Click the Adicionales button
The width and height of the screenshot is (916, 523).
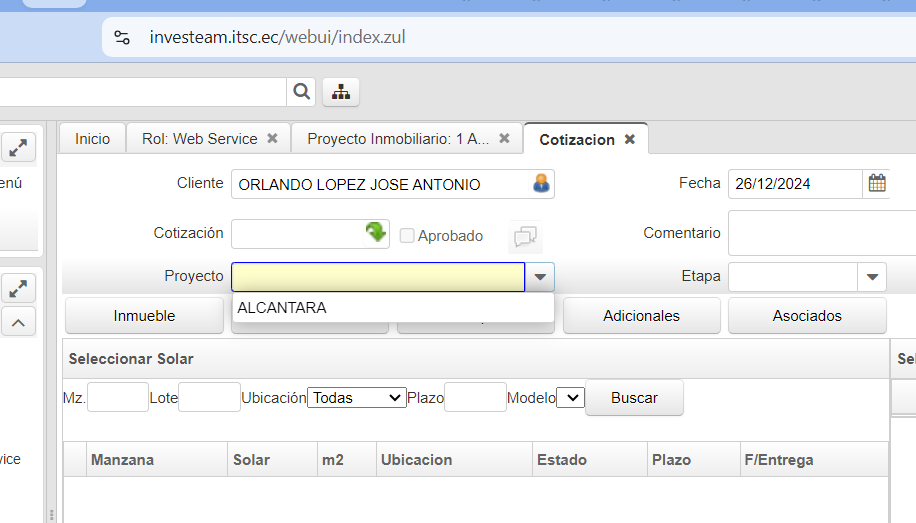point(641,316)
